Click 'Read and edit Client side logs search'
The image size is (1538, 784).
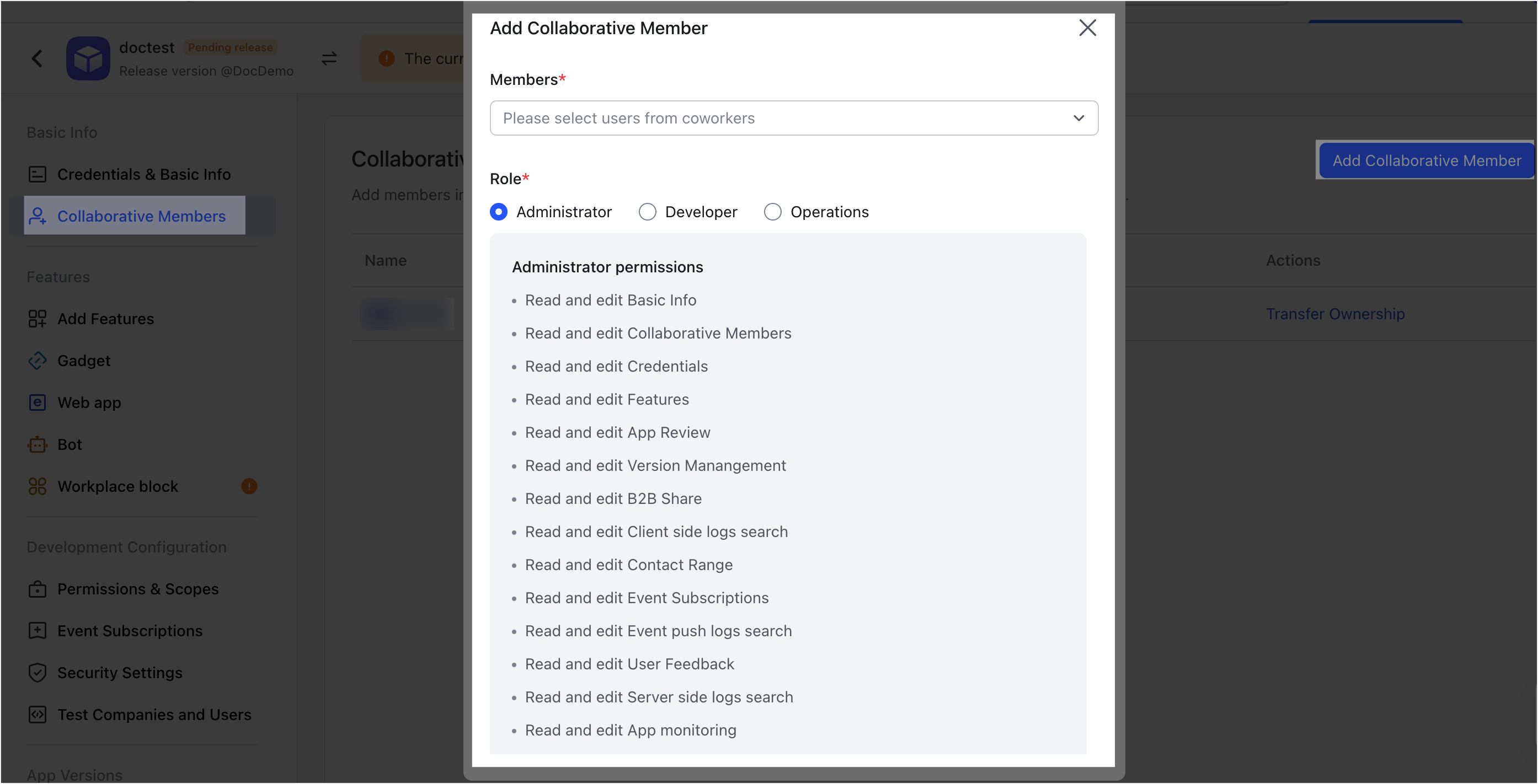coord(656,531)
